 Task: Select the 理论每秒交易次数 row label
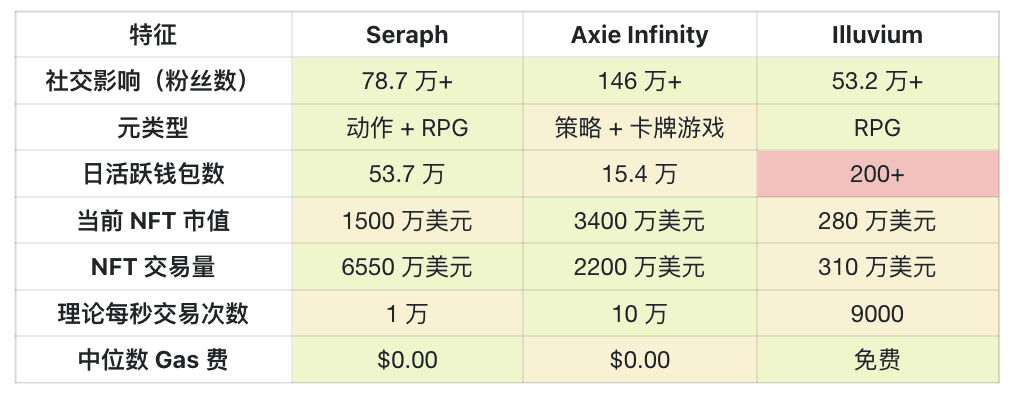153,314
